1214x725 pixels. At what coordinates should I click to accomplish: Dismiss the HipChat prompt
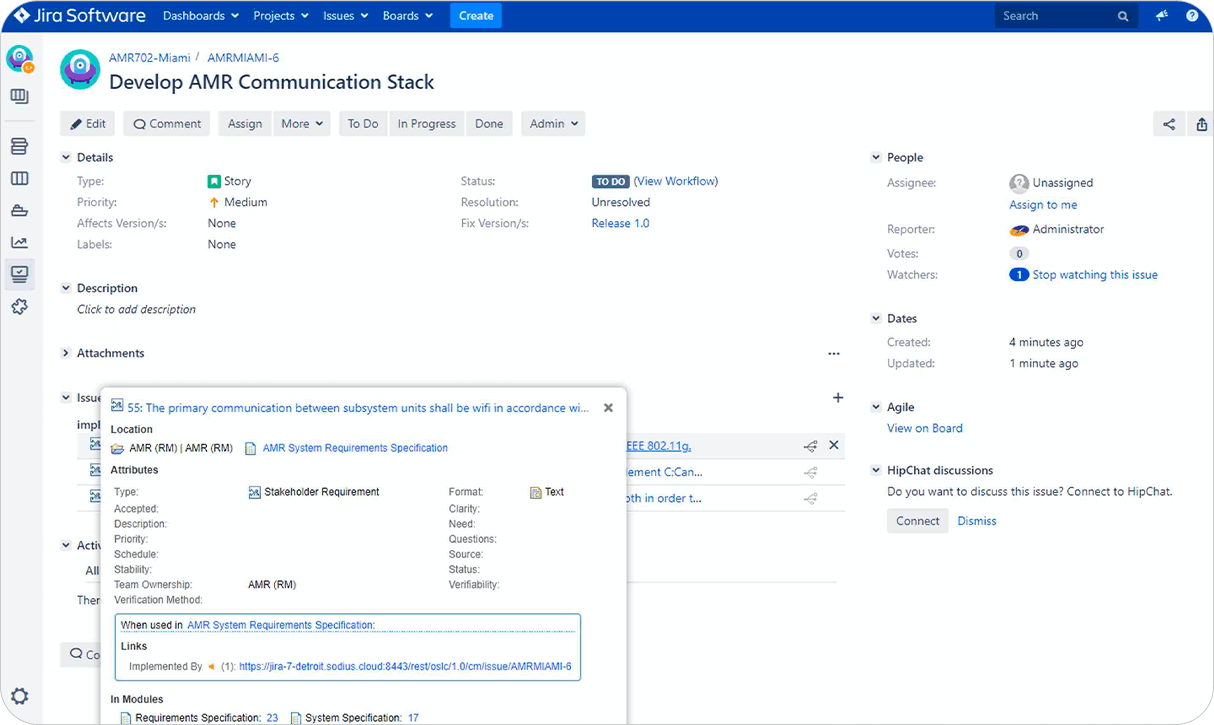click(977, 521)
